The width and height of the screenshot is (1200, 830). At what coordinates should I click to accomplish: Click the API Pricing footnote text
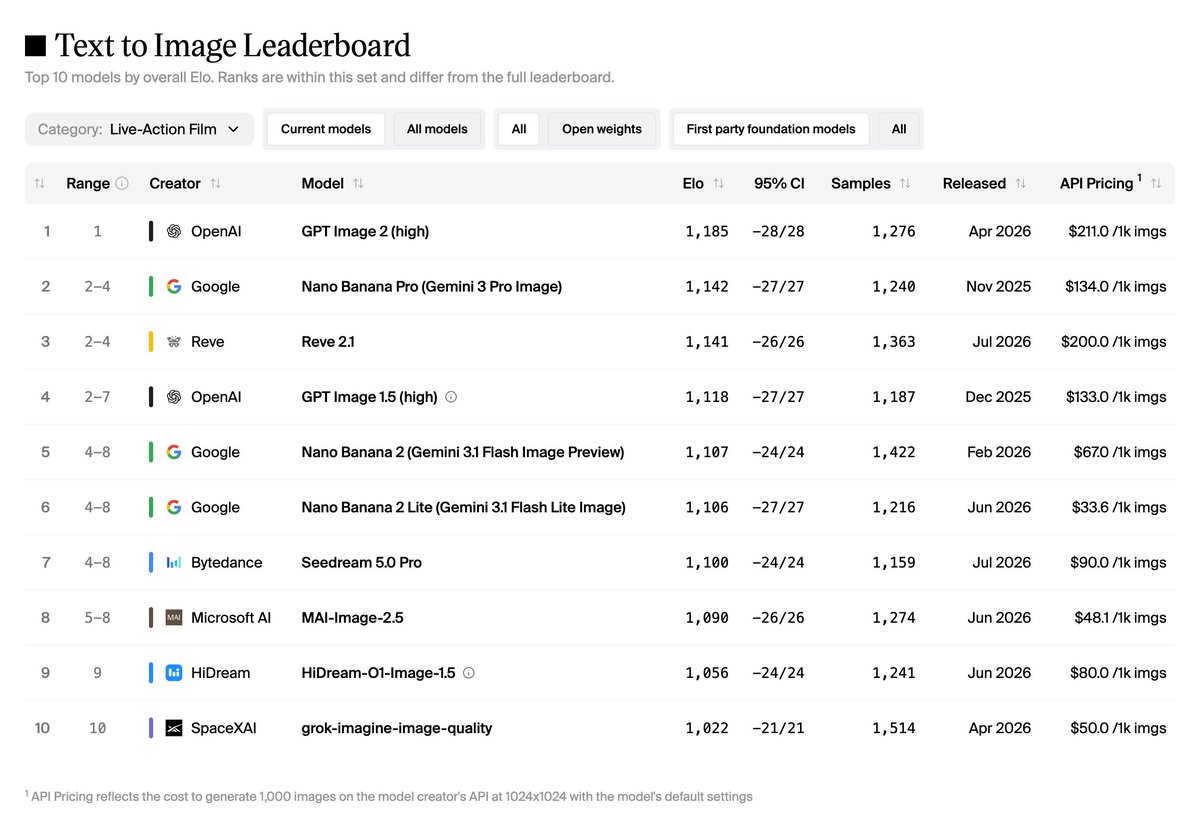pyautogui.click(x=389, y=796)
